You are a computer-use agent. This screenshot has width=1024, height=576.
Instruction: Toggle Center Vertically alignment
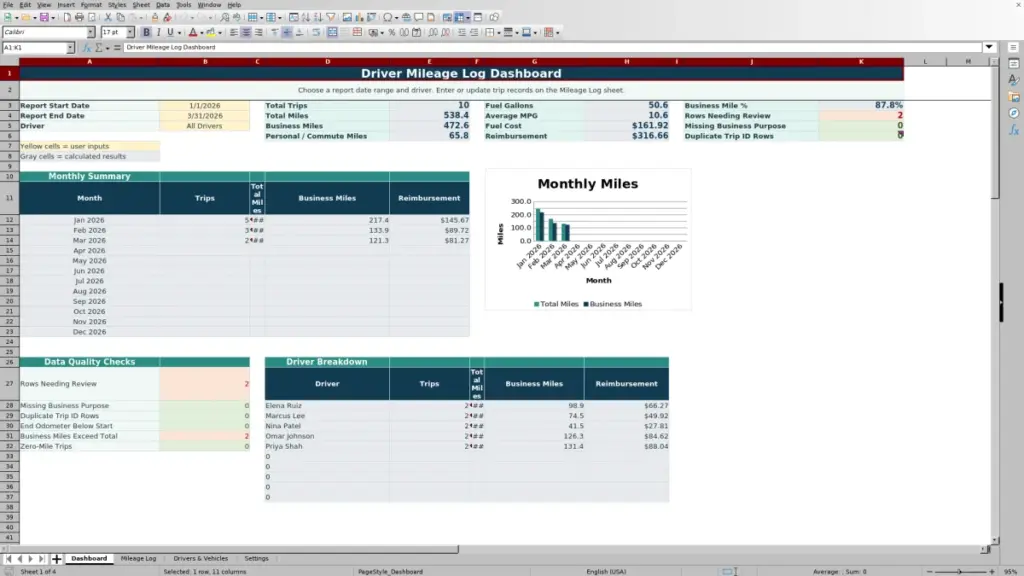[287, 32]
